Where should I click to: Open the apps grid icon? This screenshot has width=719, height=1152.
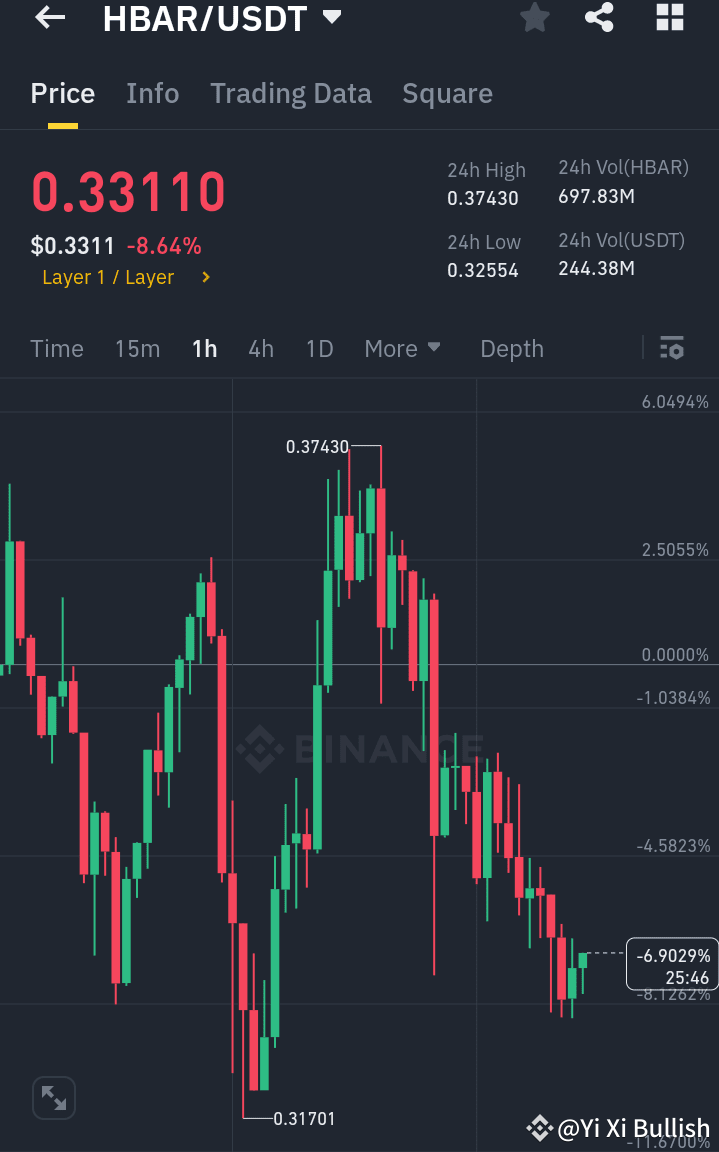tap(668, 17)
